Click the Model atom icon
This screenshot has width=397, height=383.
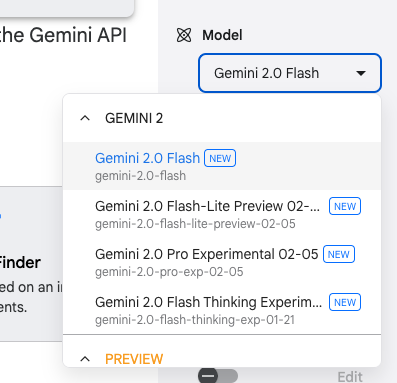coord(184,35)
